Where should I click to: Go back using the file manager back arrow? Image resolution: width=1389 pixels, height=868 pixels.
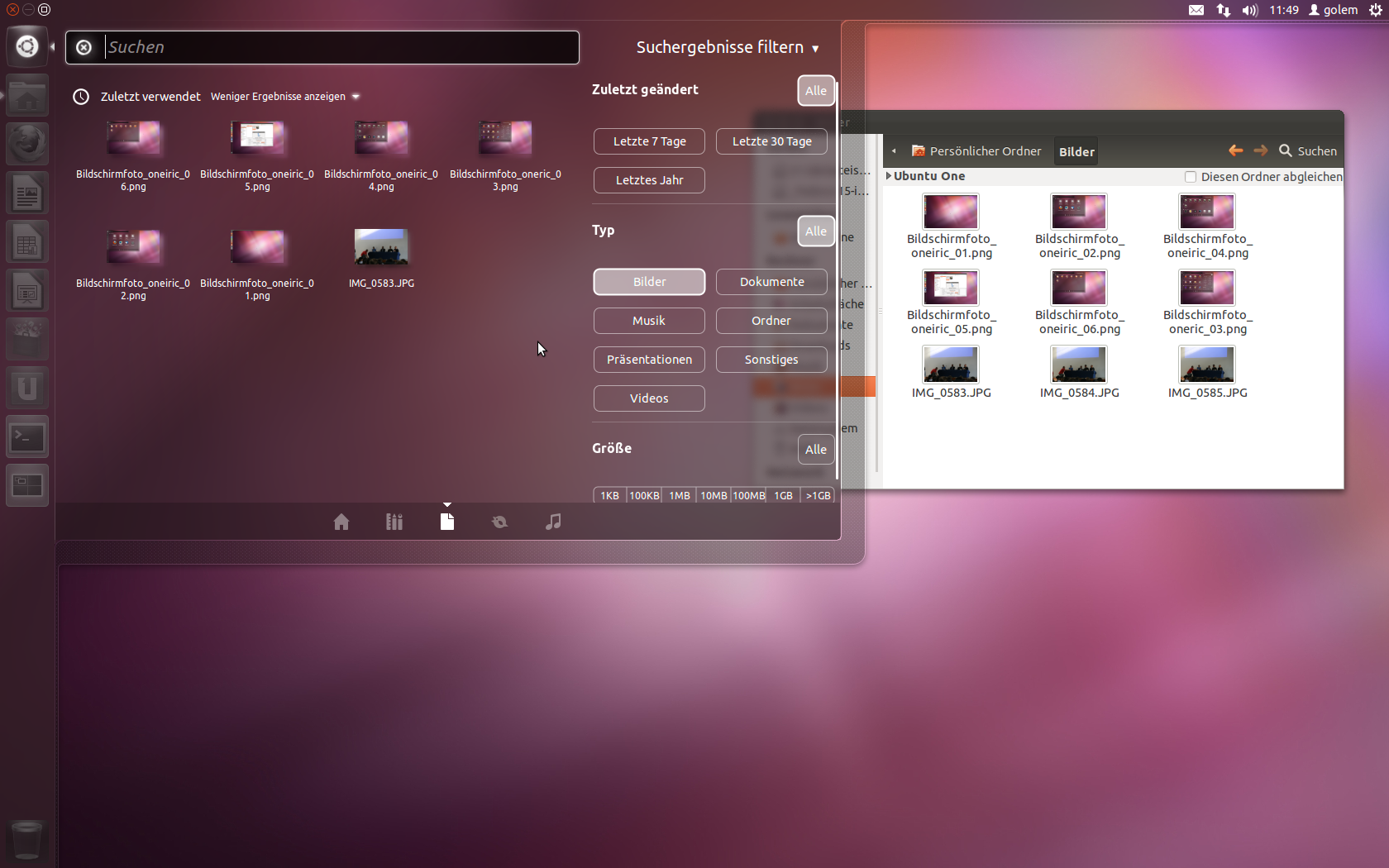[x=1235, y=150]
